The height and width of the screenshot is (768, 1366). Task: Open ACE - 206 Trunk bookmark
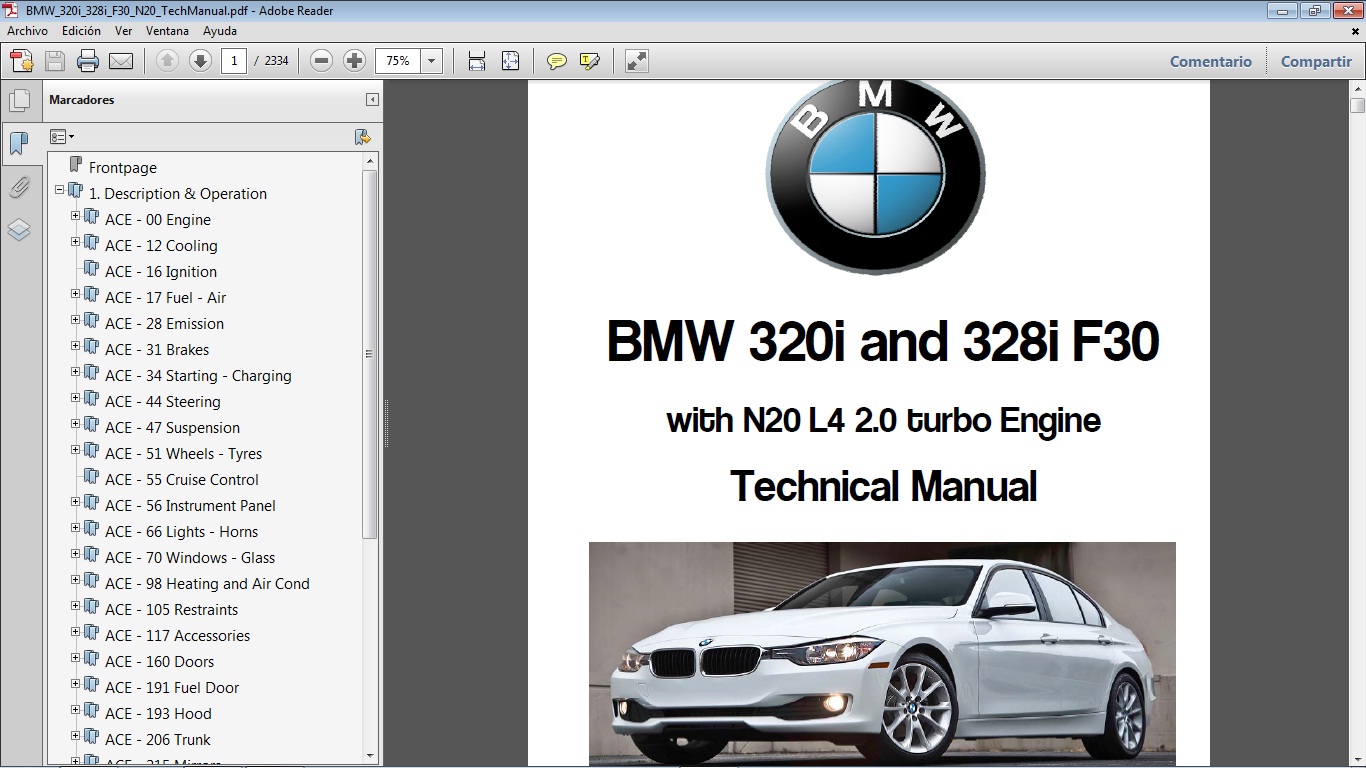pos(158,740)
